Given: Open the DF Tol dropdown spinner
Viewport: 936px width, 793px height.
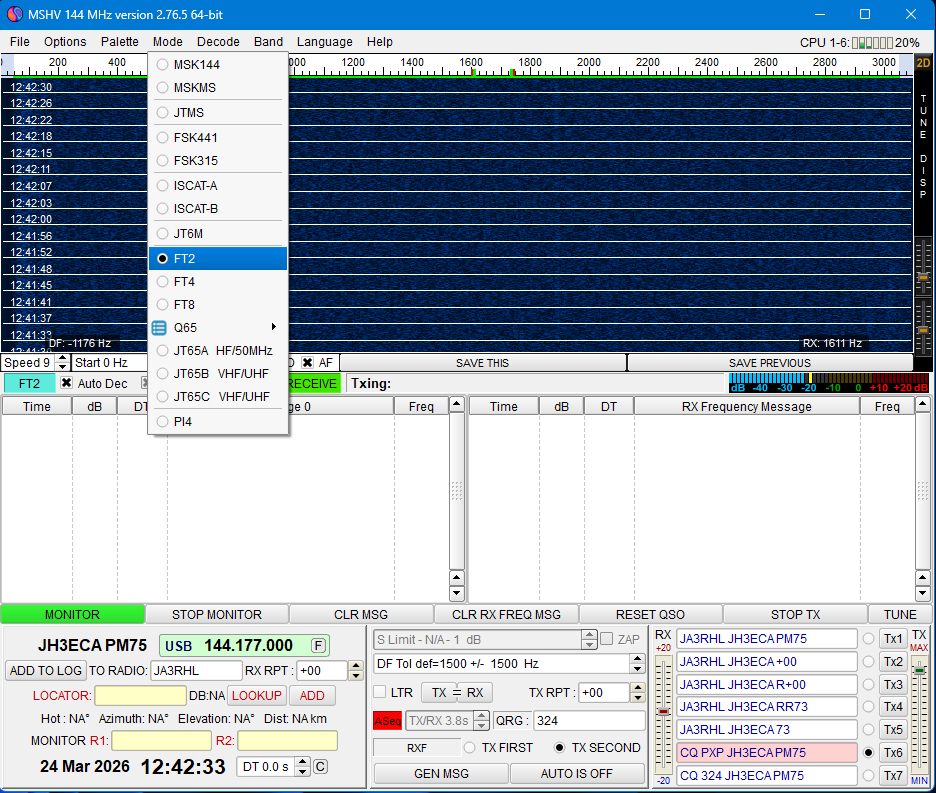Looking at the screenshot, I should 637,664.
